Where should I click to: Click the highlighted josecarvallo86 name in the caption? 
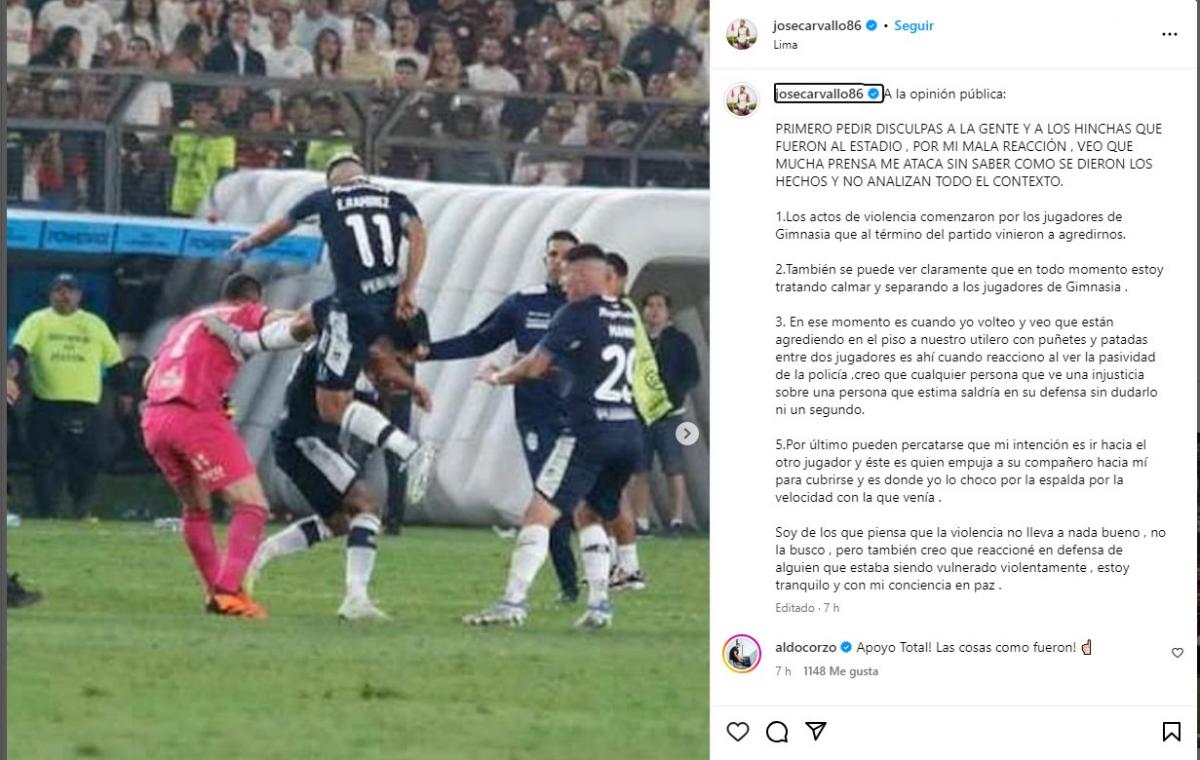tap(820, 94)
